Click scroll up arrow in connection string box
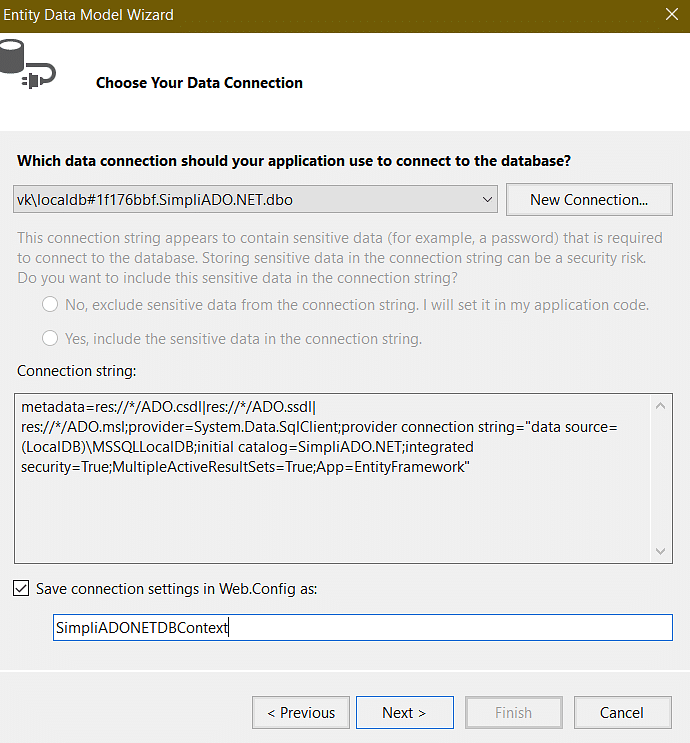Viewport: 690px width, 743px height. coord(661,406)
